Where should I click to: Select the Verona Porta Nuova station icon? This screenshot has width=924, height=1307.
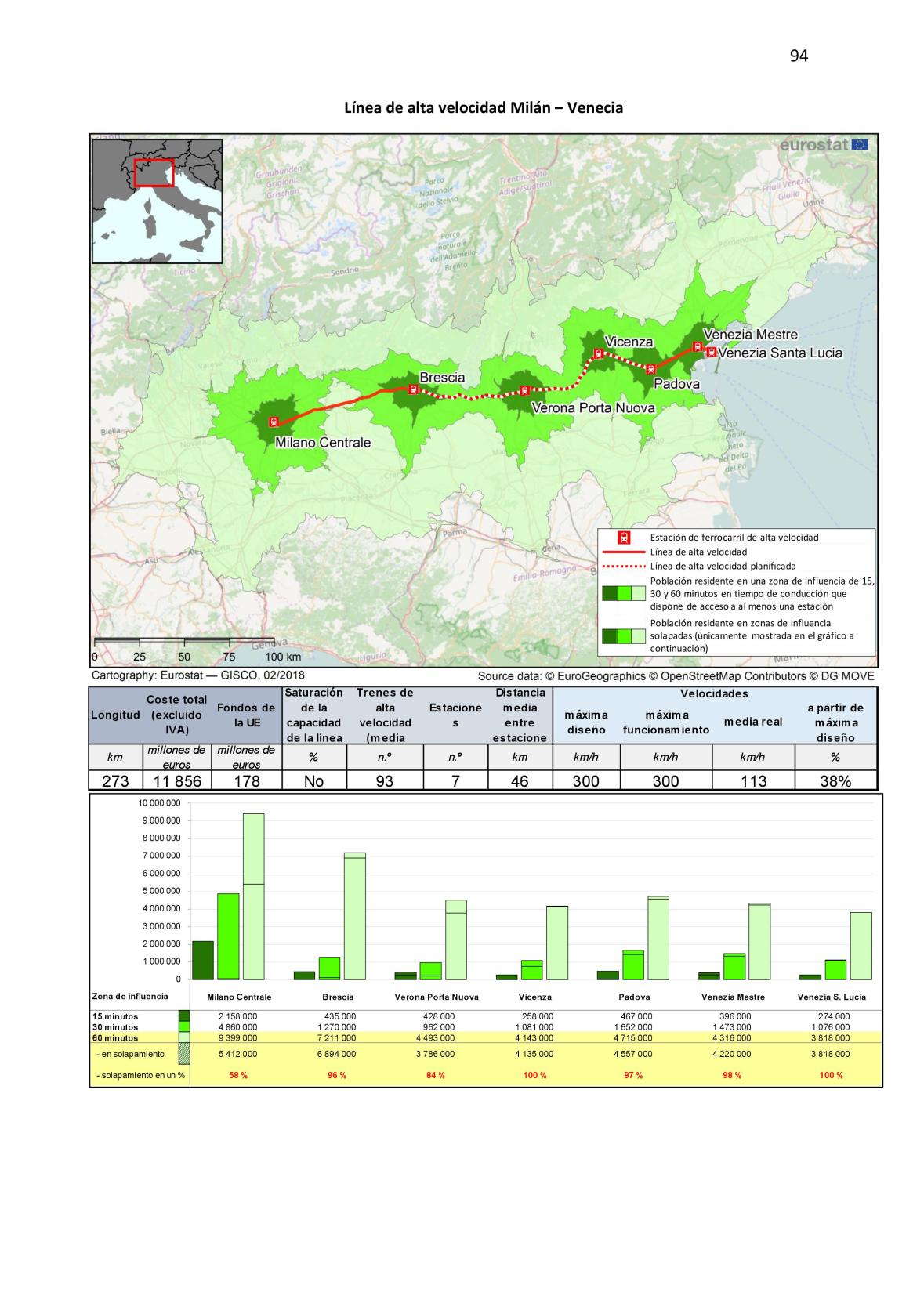524,390
